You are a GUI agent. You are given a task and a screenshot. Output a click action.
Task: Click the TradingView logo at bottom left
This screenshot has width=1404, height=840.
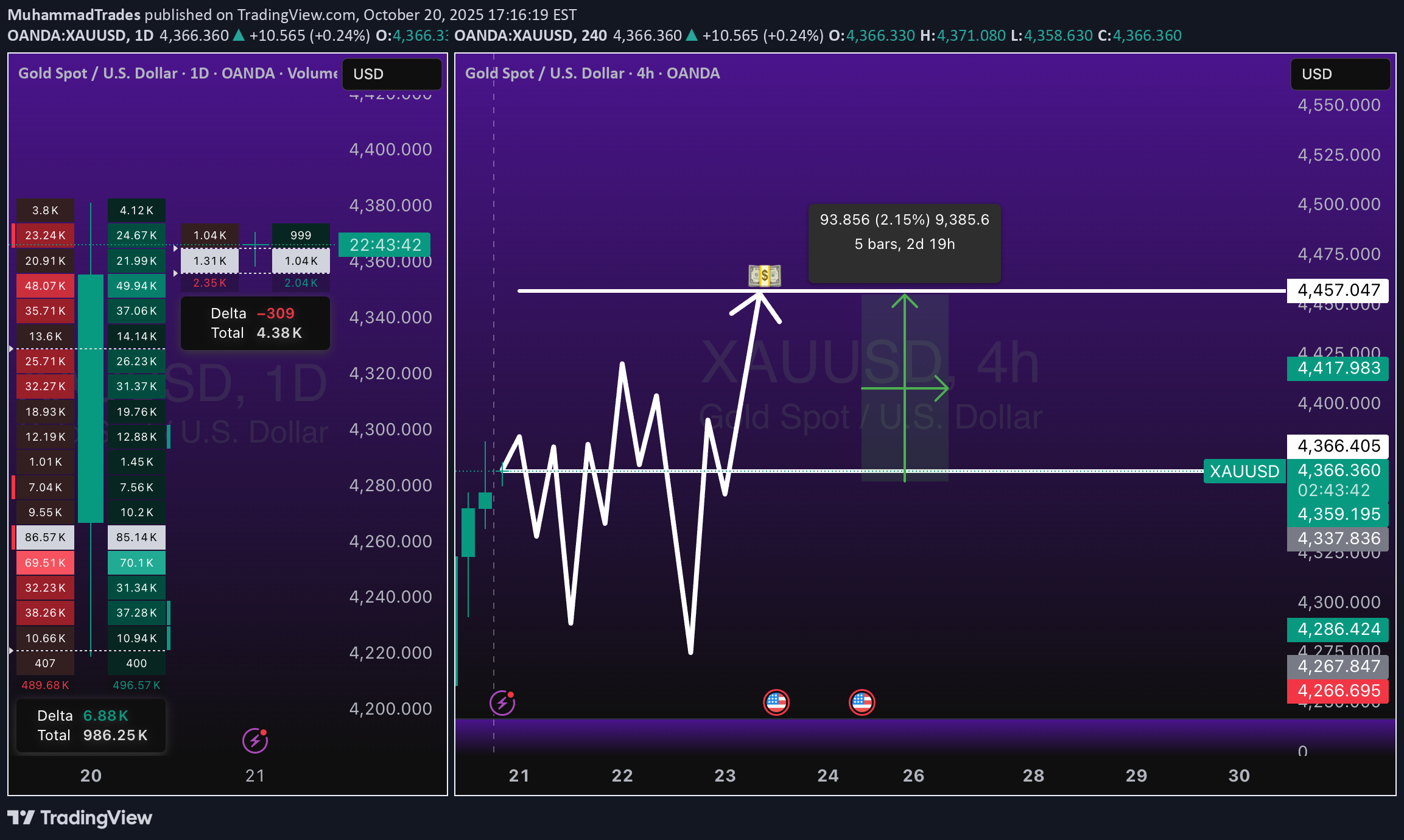79,818
